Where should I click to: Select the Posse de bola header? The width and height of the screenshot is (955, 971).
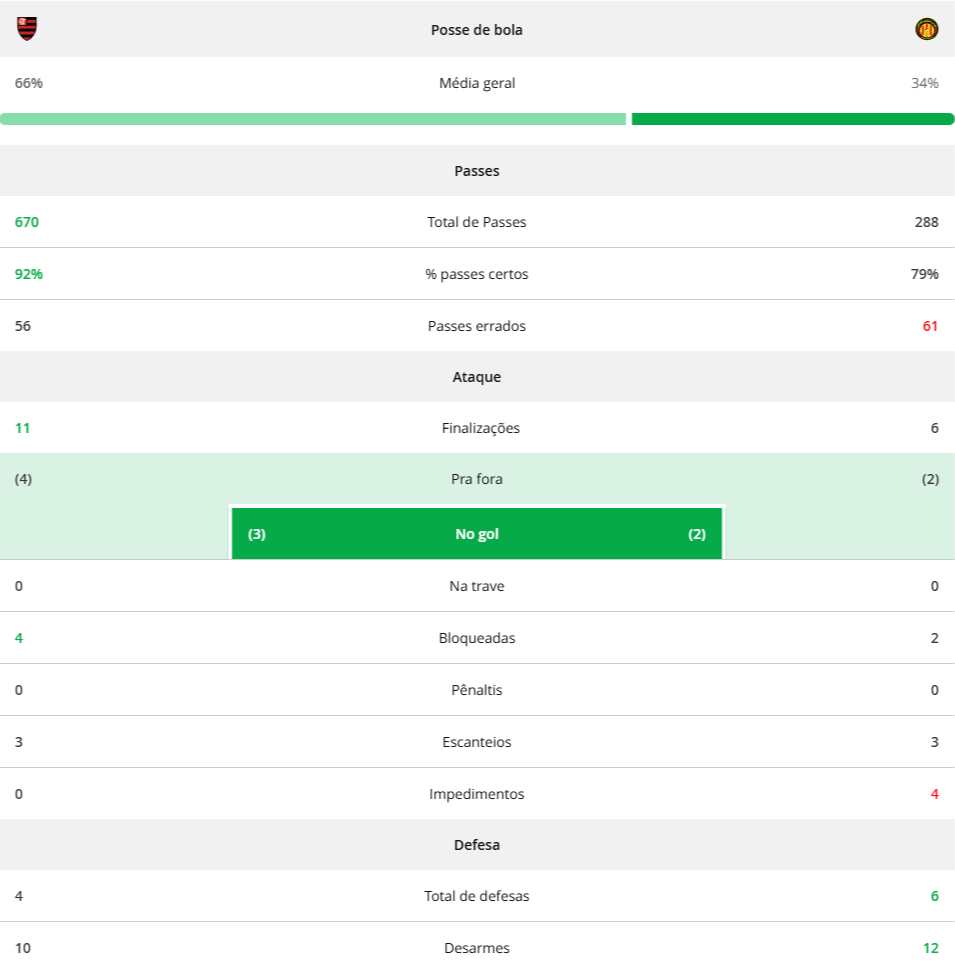[x=477, y=30]
